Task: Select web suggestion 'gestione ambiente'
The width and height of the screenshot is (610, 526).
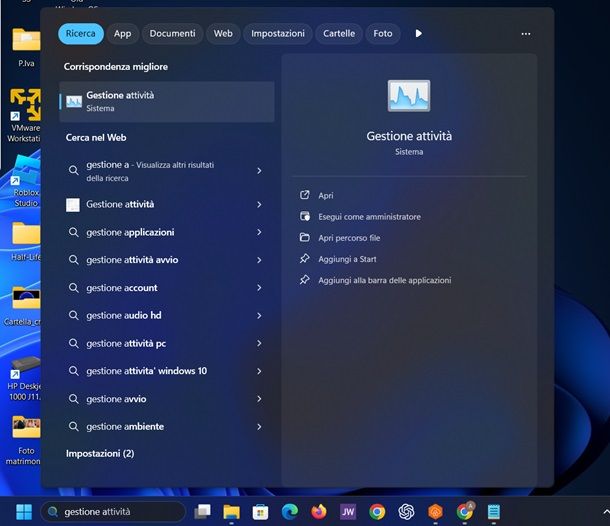Action: click(167, 427)
